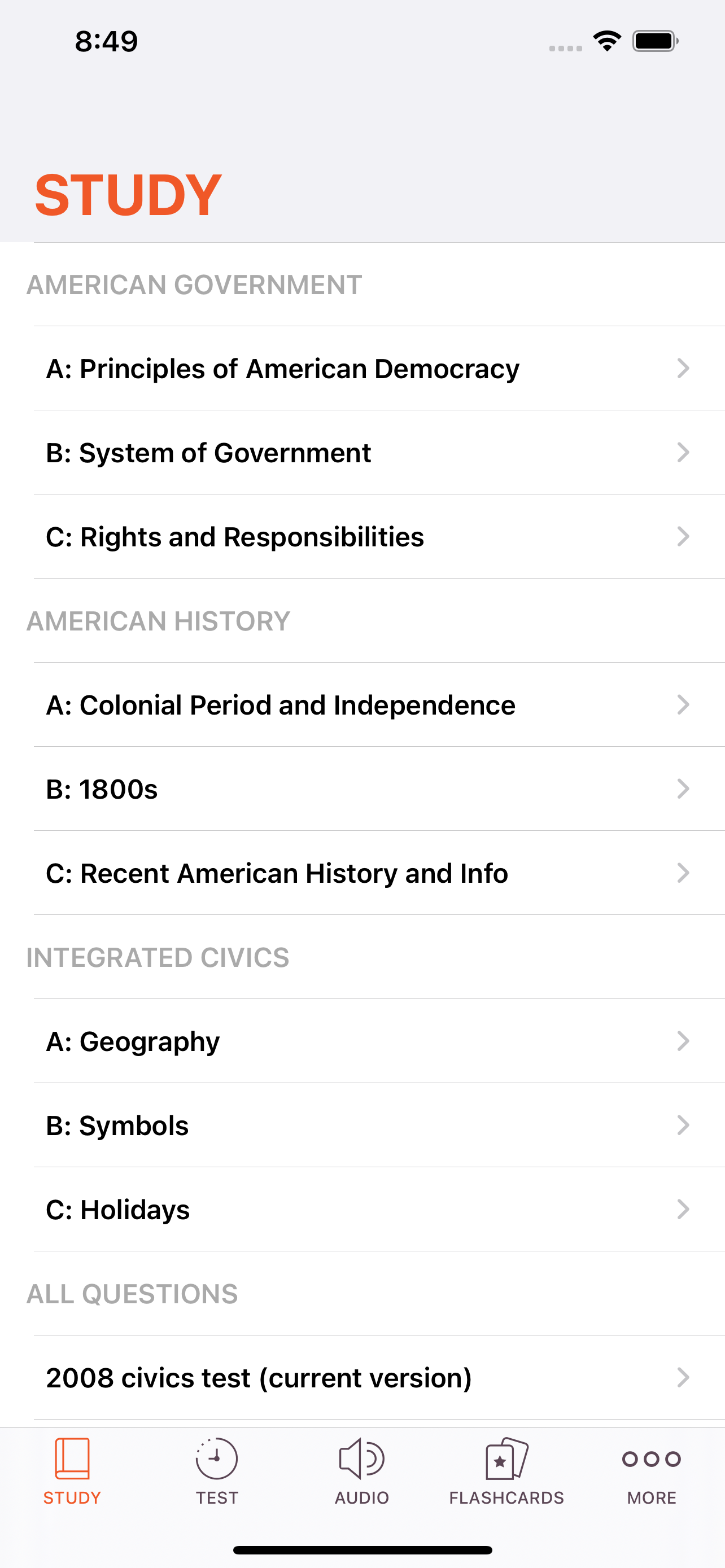Tap chevron beside B: 1800s
Screen dimensions: 725x1568
pos(683,789)
